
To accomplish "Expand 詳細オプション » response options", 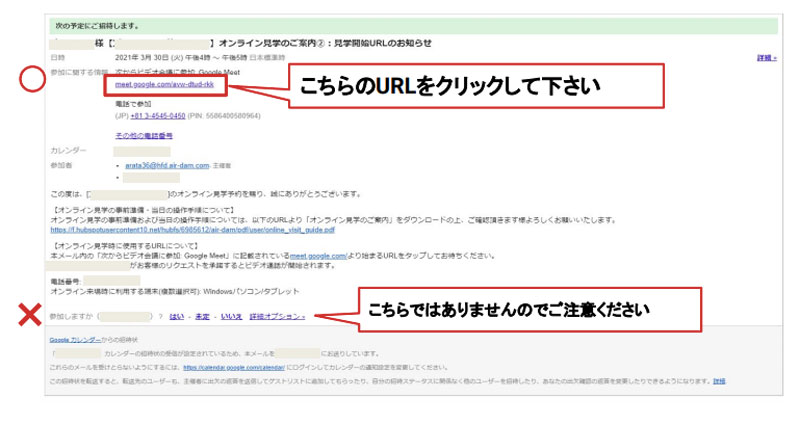I will 278,316.
